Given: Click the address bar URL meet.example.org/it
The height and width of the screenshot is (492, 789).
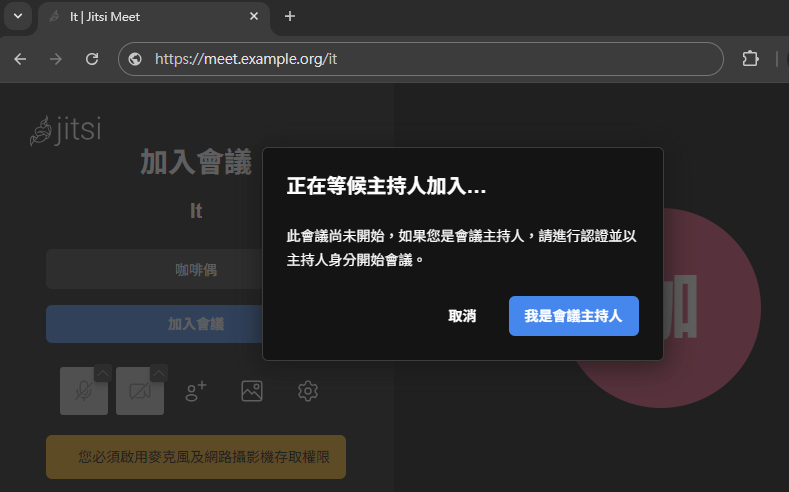Looking at the screenshot, I should tap(246, 59).
